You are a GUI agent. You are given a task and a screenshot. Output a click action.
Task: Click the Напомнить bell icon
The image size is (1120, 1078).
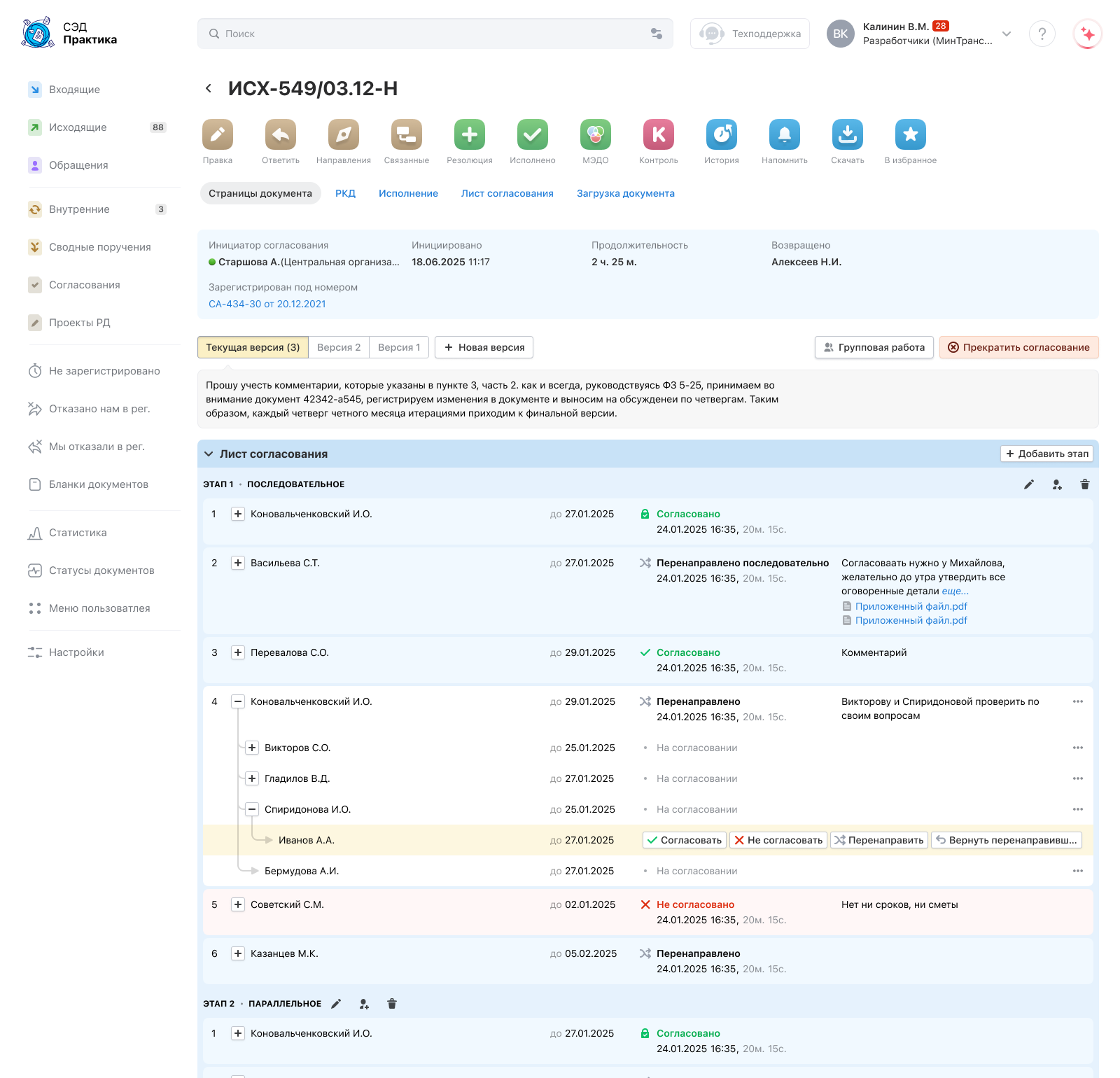785,134
